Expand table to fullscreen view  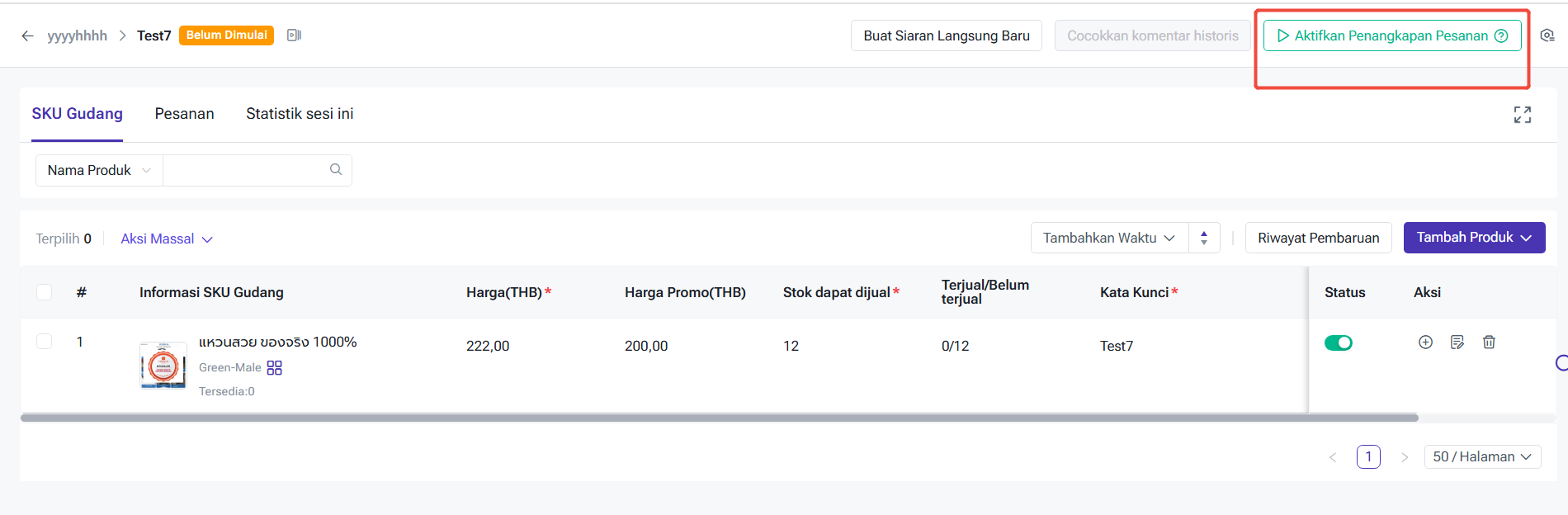[x=1523, y=115]
